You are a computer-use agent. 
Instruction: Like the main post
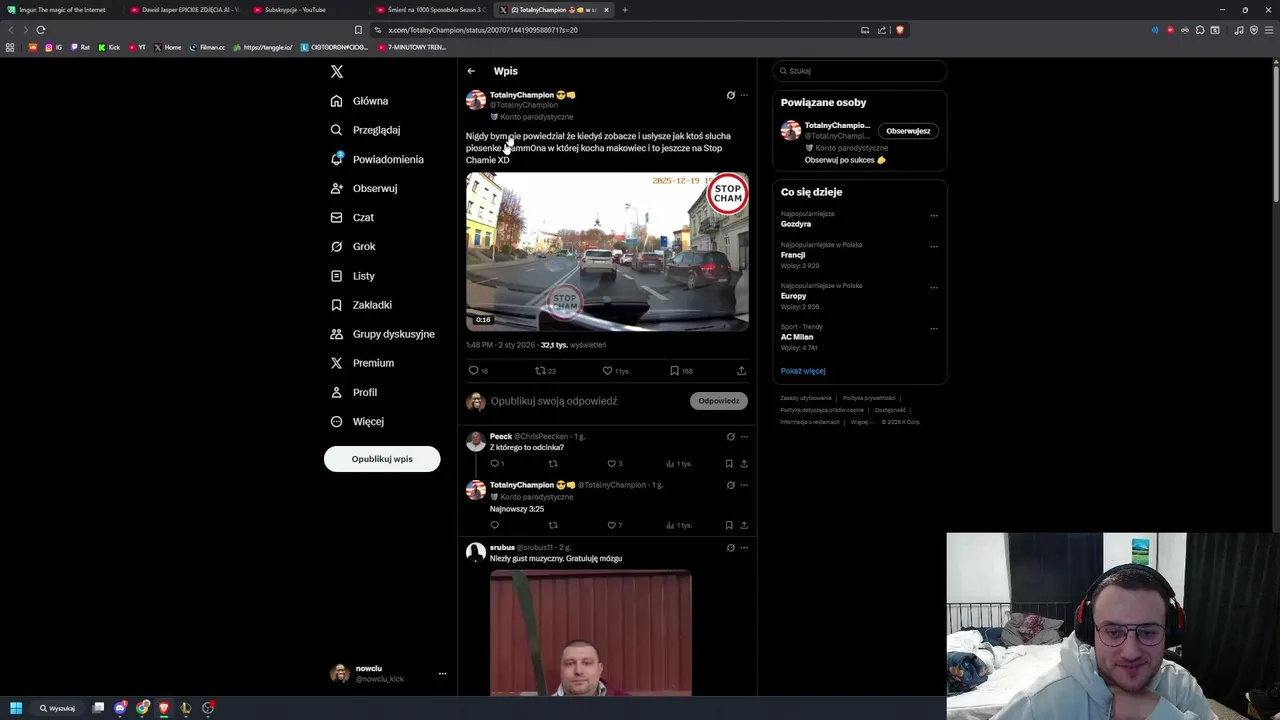[x=607, y=371]
